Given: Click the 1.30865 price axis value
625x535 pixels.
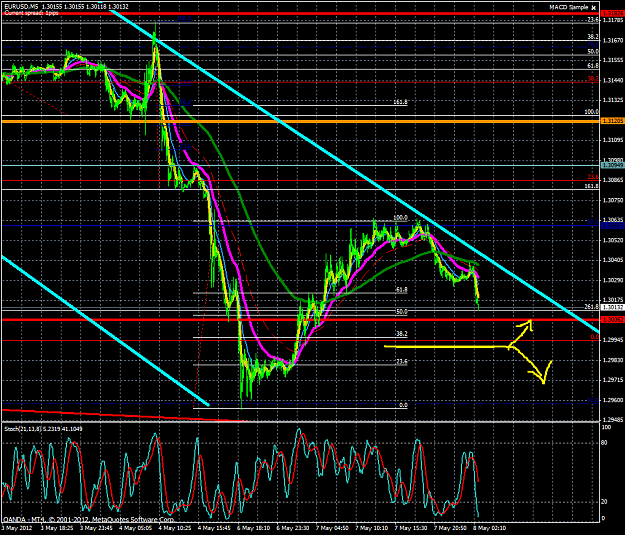Looking at the screenshot, I should (x=613, y=180).
